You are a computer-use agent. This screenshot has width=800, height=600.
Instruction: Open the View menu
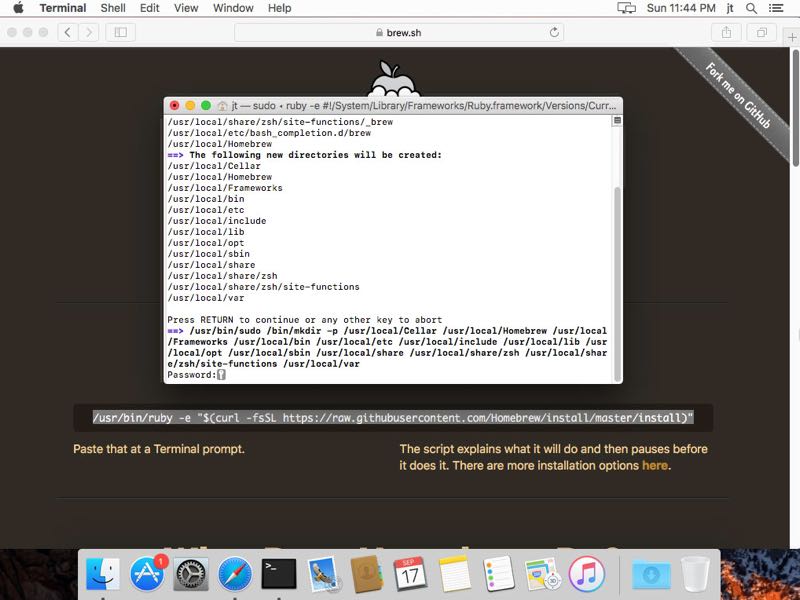(186, 8)
